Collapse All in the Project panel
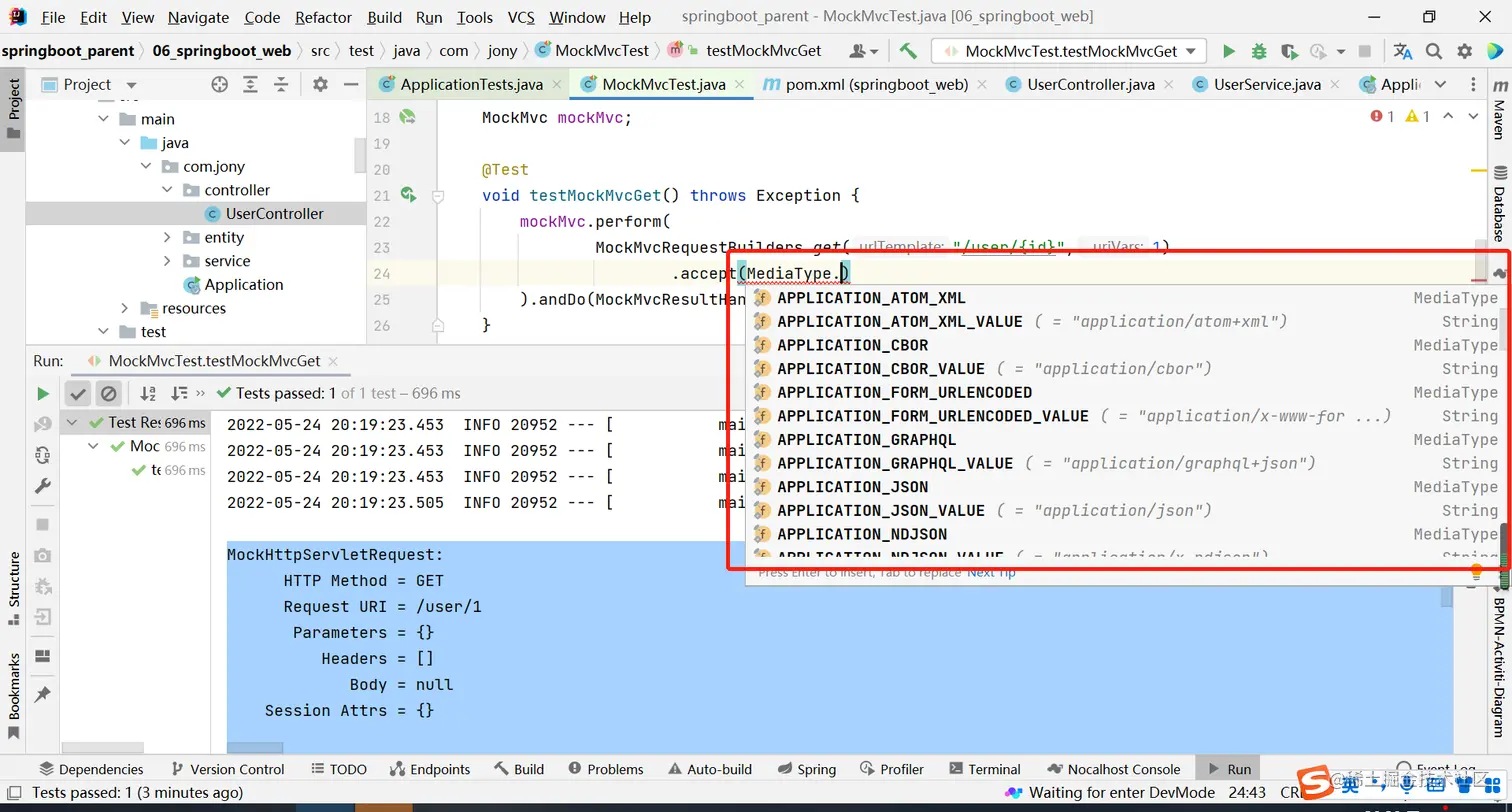 click(281, 85)
